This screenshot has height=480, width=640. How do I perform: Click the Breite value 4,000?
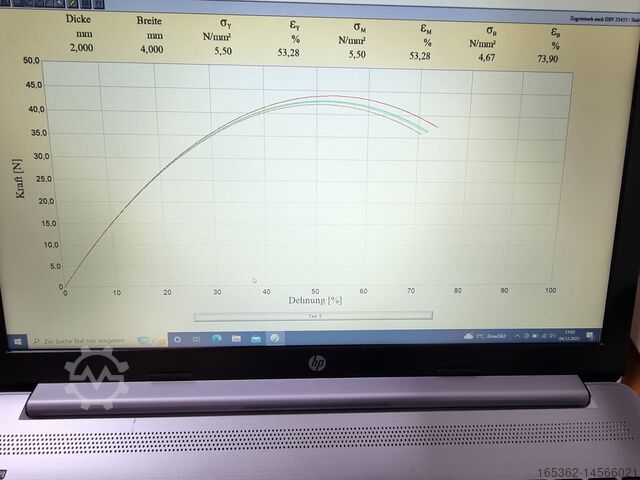point(150,48)
